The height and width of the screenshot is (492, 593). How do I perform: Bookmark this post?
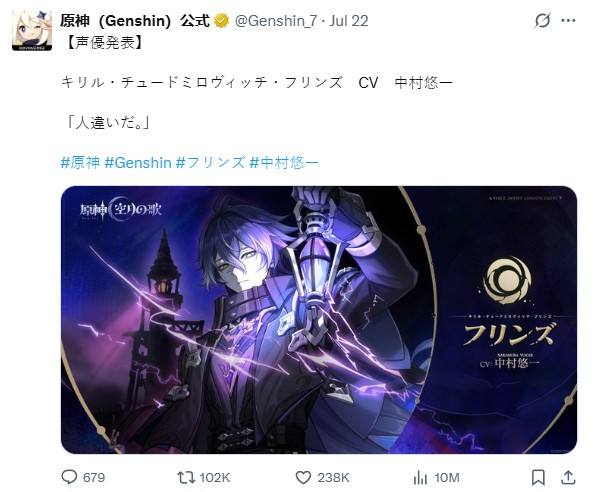tap(538, 477)
